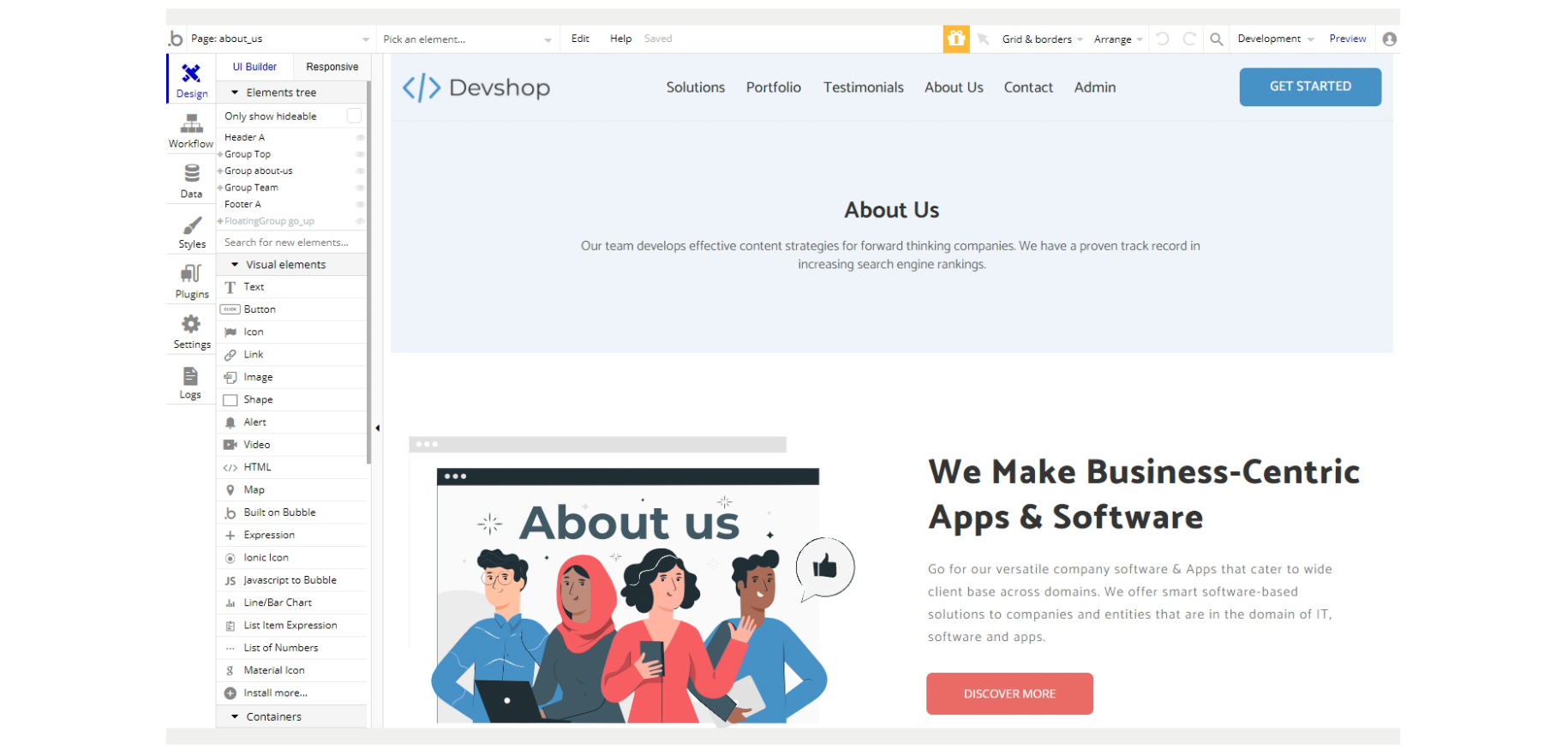Select Footer A in the elements tree
1568x749 pixels.
click(242, 204)
